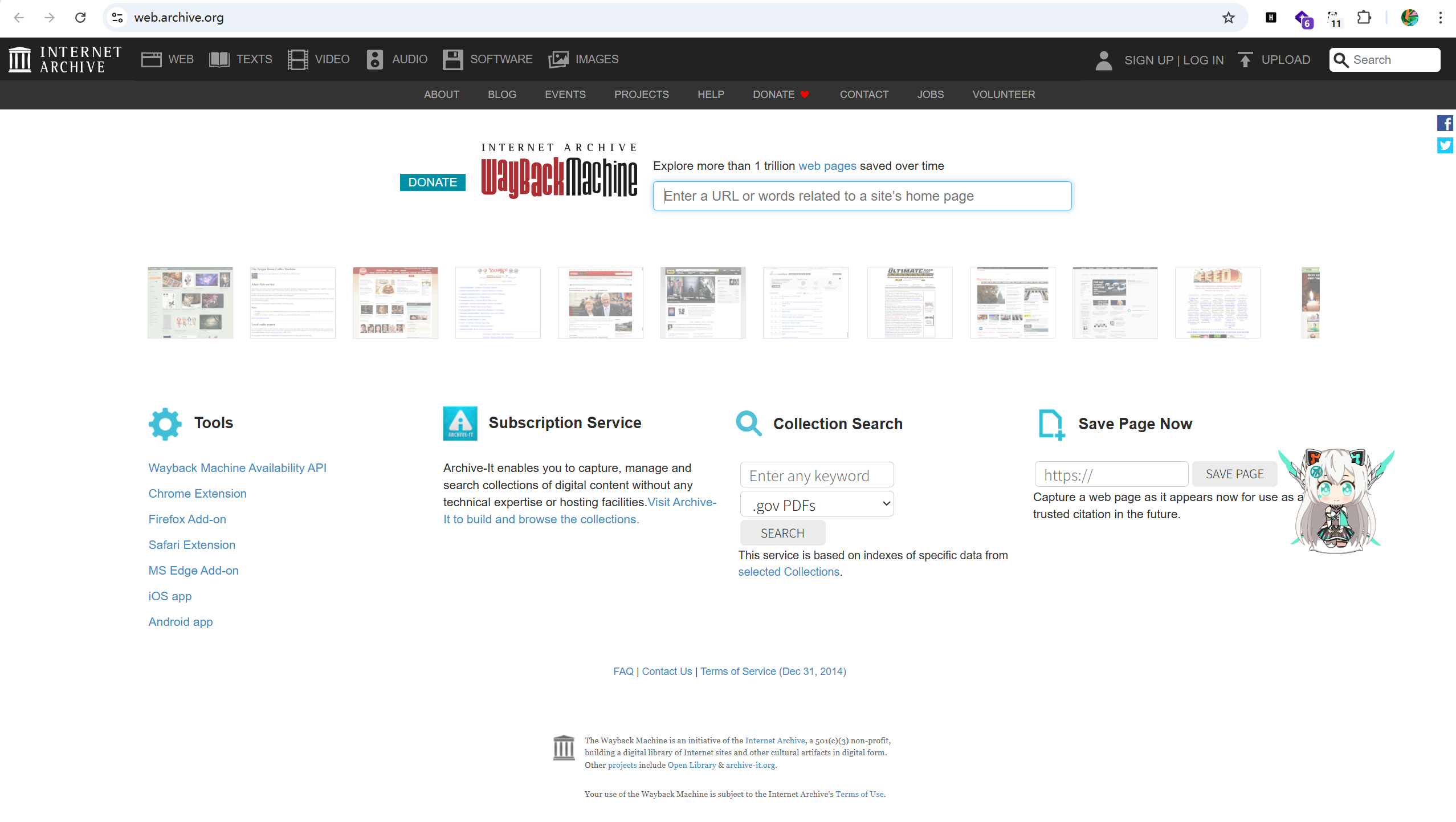Click the SAVE PAGE button
Screen dimensions: 1456x822
coord(1235,474)
